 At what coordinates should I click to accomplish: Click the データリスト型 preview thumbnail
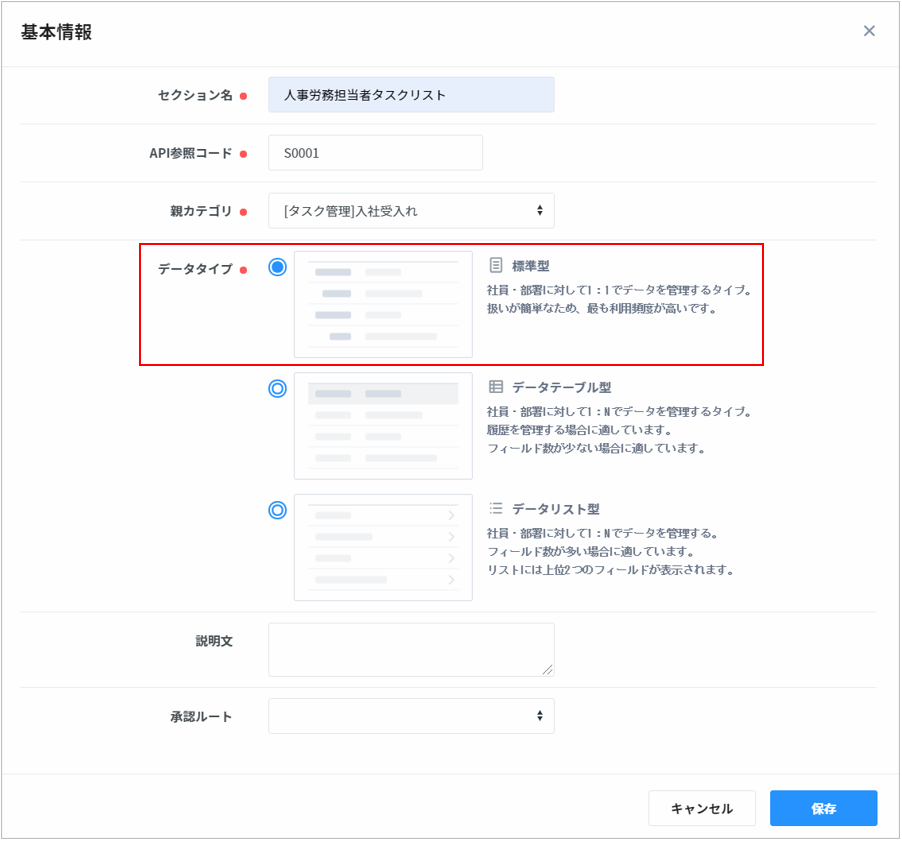point(383,547)
